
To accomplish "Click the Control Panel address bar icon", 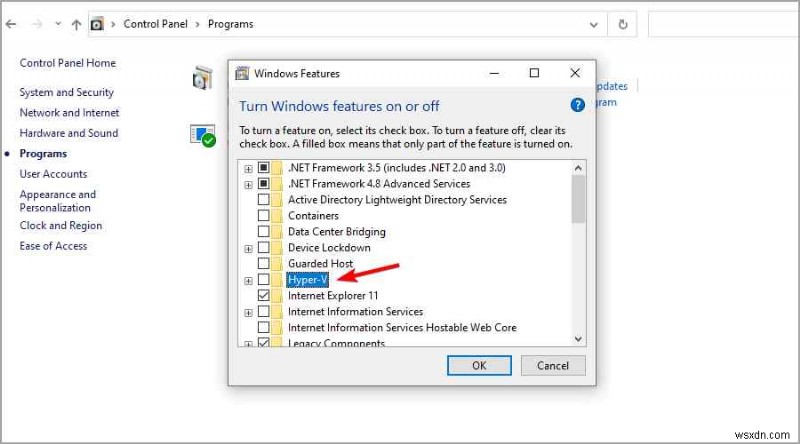I will click(x=97, y=24).
